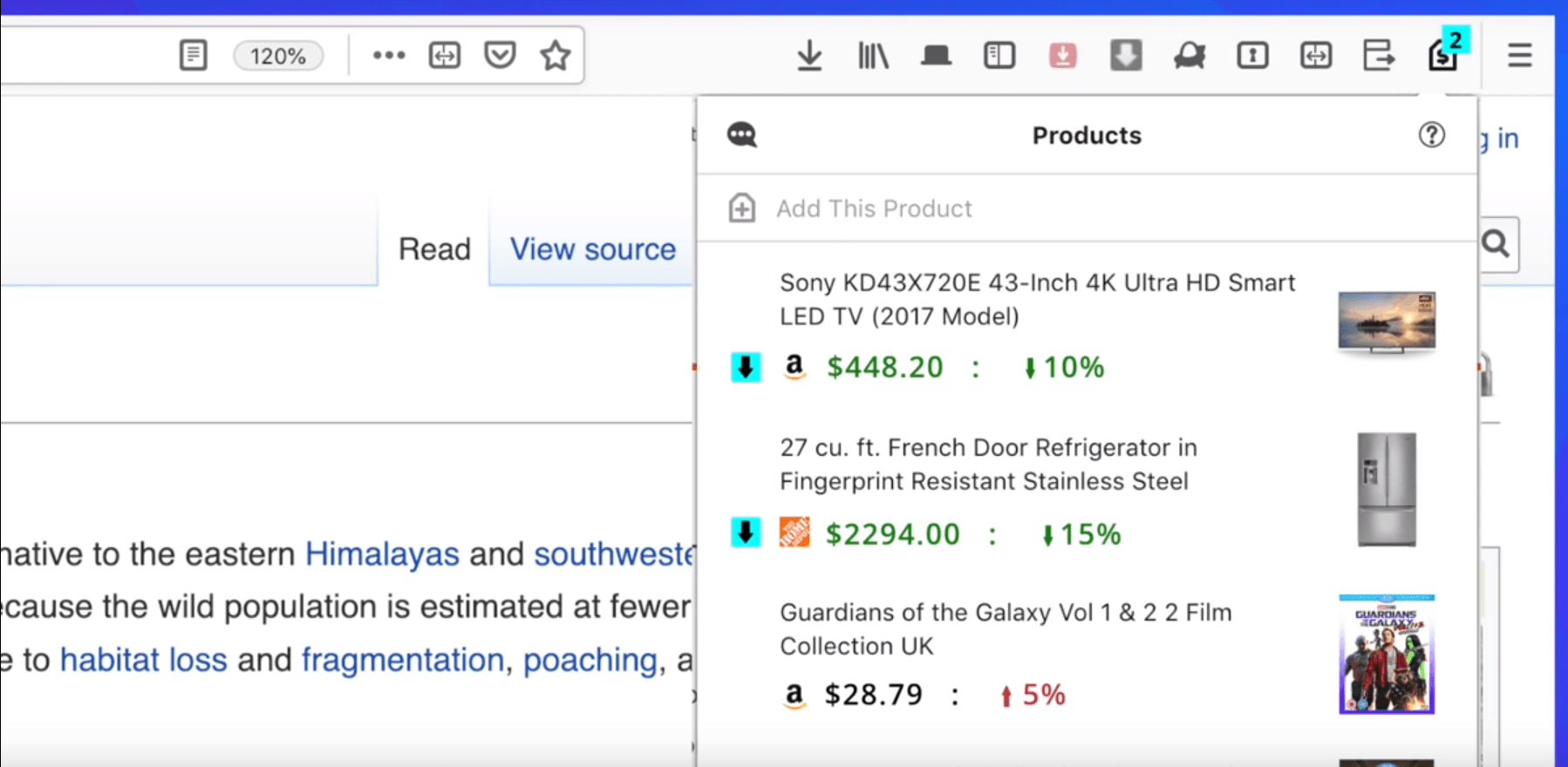The image size is (1568, 767).
Task: Open Guardians of the Galaxy Collection title
Action: point(1006,629)
